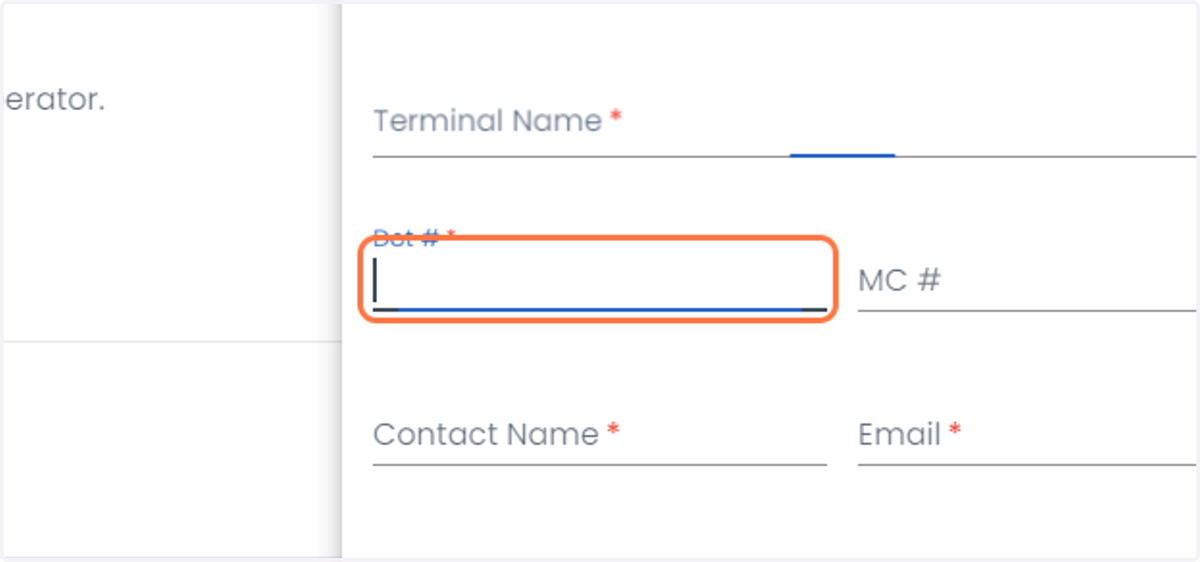Screen dimensions: 1200x562
Task: Select the MC # input field
Action: pyautogui.click(x=1027, y=281)
